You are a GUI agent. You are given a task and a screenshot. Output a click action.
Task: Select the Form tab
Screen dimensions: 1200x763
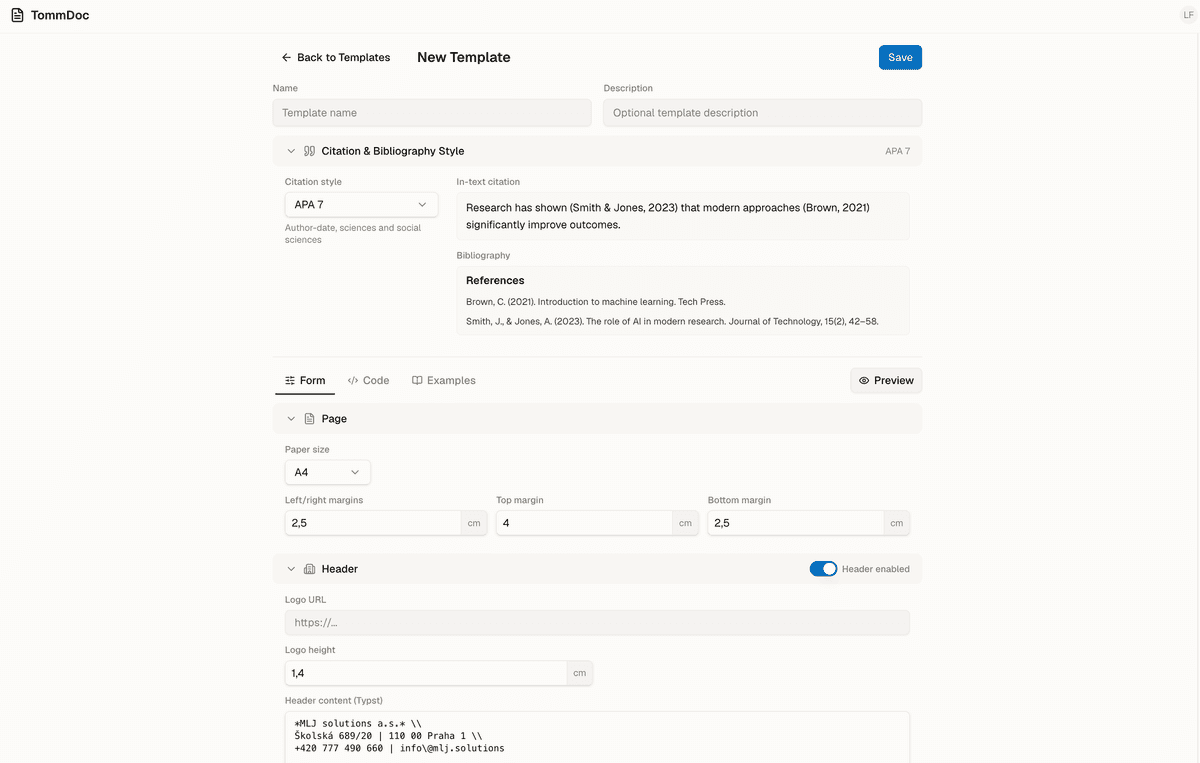coord(305,380)
